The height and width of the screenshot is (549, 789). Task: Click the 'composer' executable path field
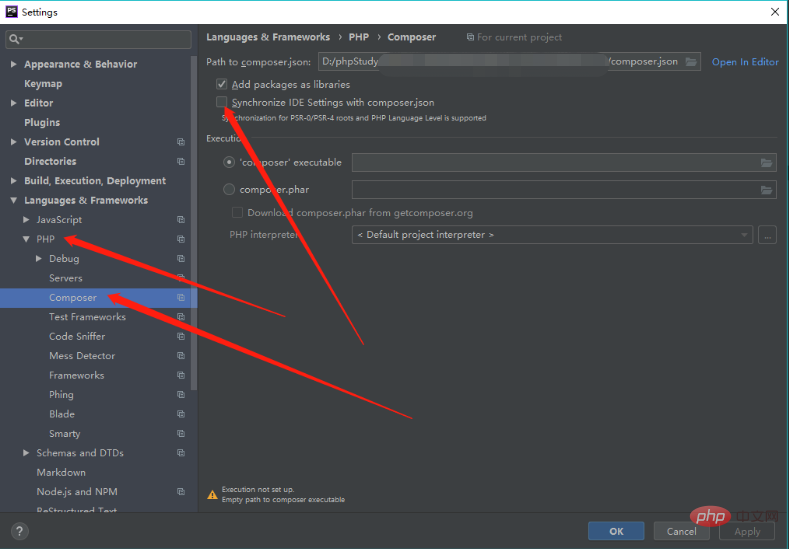pyautogui.click(x=564, y=163)
